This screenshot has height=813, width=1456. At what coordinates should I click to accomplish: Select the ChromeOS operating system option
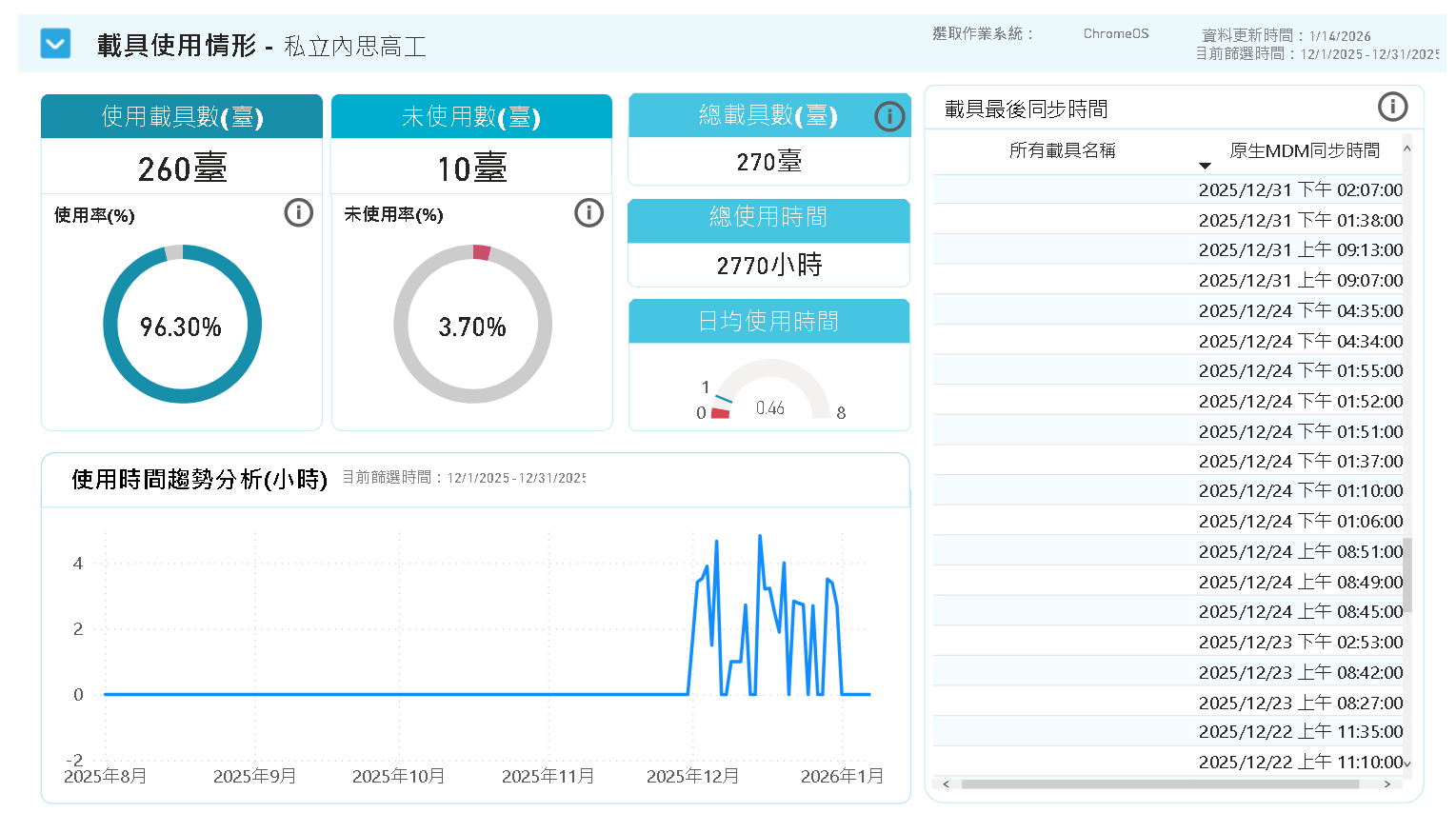tap(1115, 34)
